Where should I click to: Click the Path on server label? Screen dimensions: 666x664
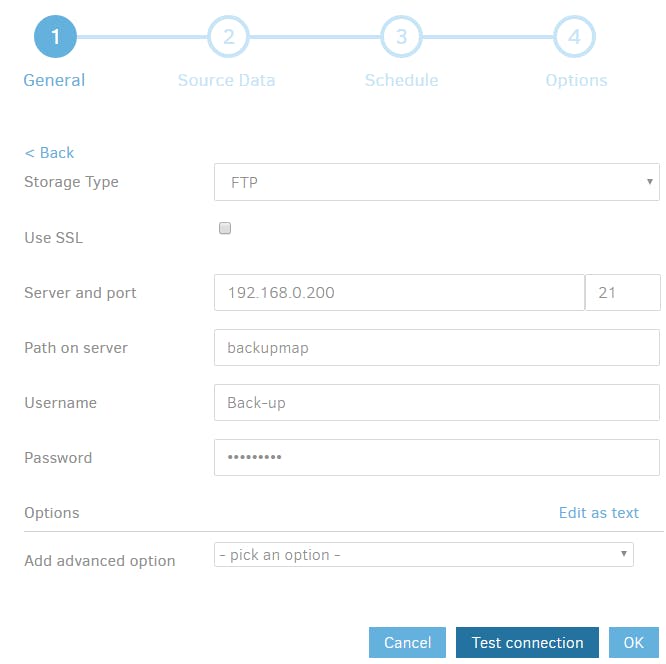pyautogui.click(x=76, y=348)
